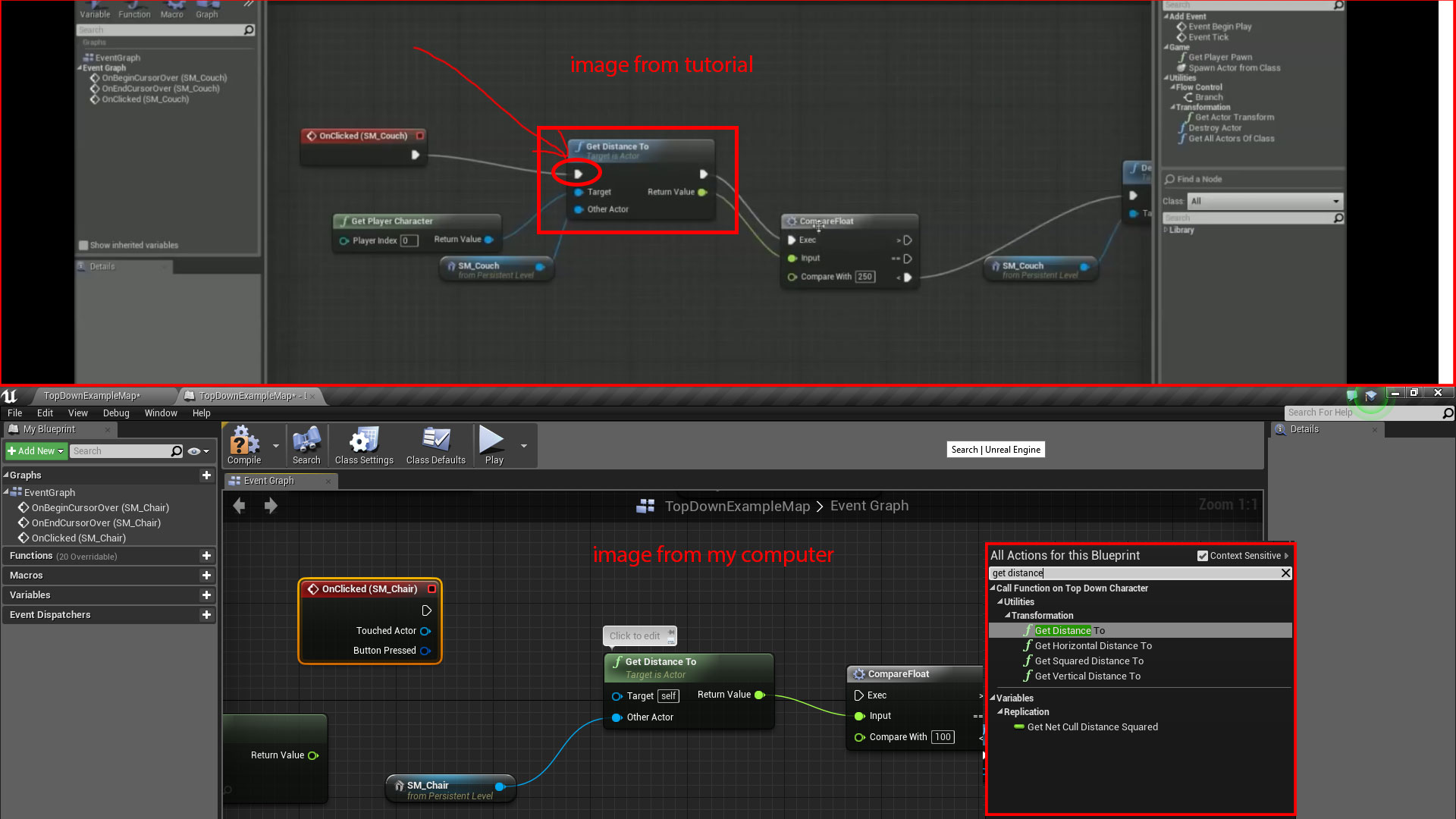The image size is (1456, 819).
Task: Open the Compile options dropdown arrow
Action: click(x=275, y=446)
